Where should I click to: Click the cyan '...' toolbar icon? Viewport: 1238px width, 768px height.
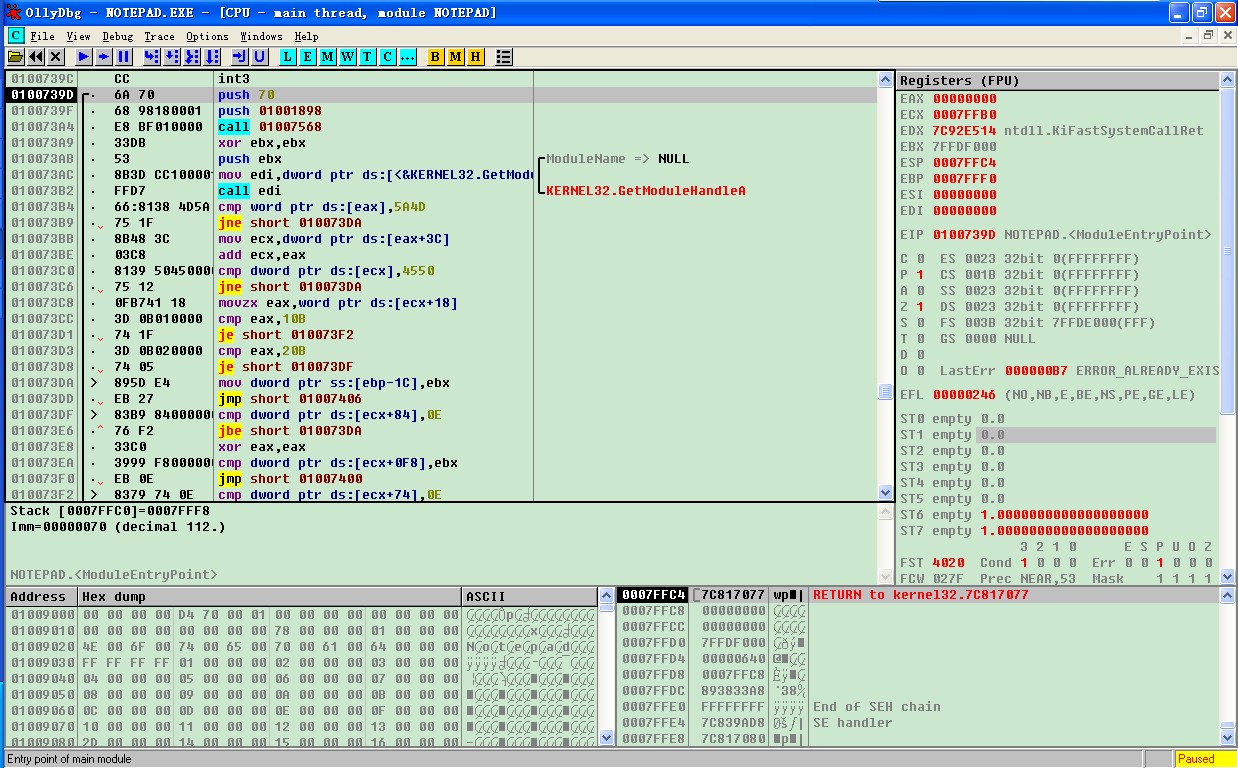click(x=408, y=57)
